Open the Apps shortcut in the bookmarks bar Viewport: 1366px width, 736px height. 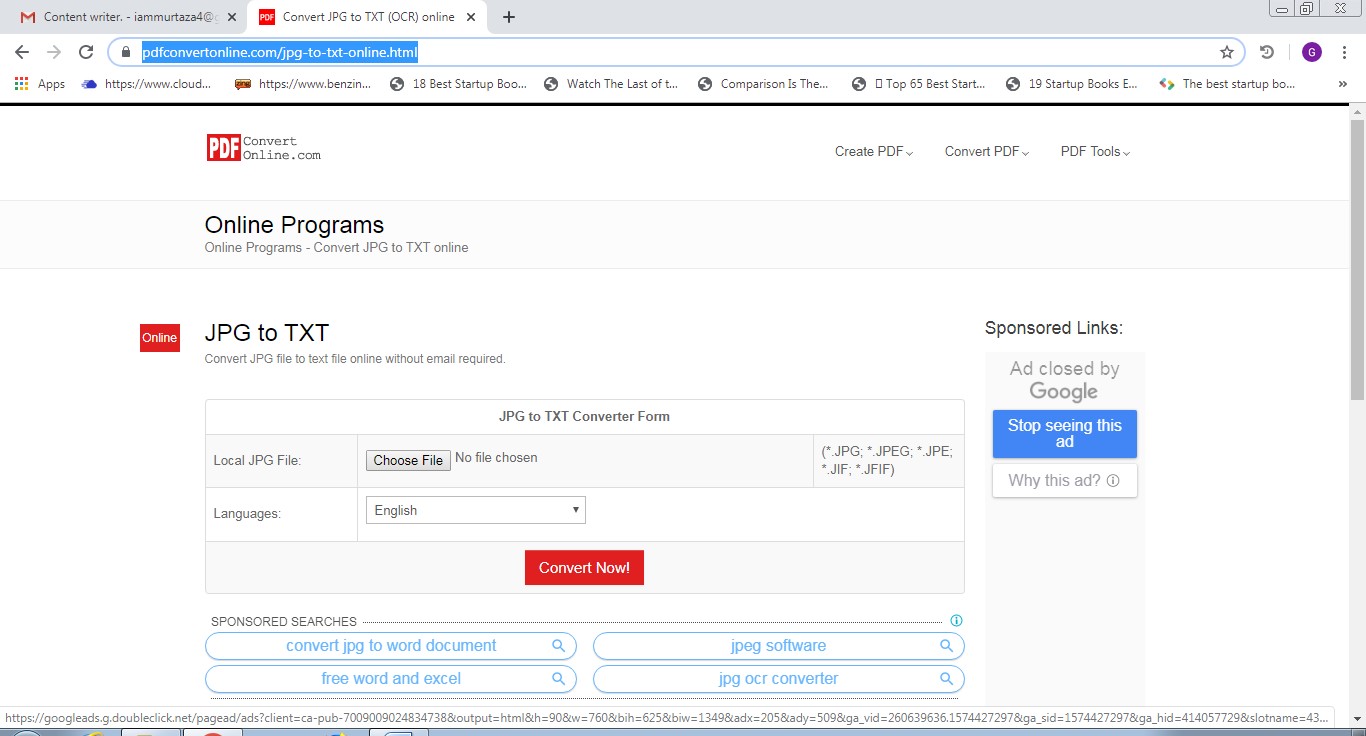click(40, 84)
